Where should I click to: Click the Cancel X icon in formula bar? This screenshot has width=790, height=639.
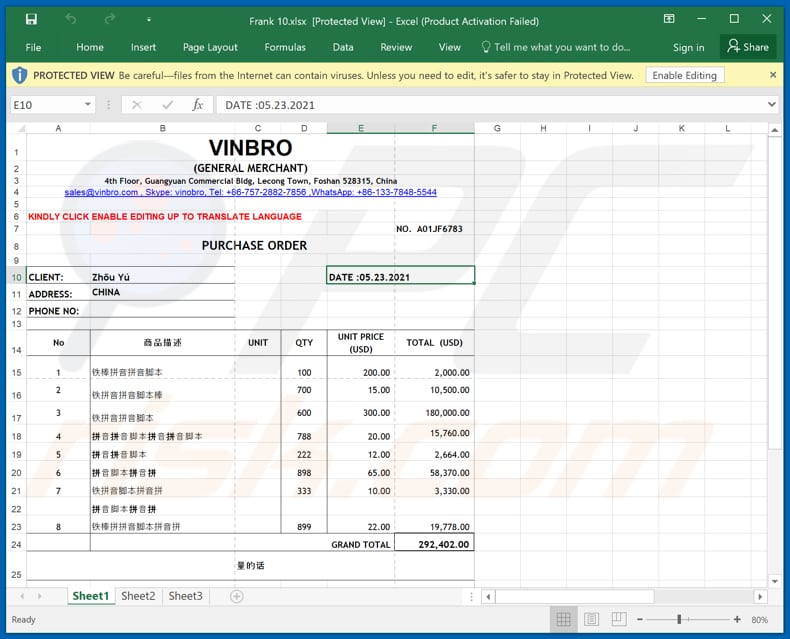click(x=137, y=105)
